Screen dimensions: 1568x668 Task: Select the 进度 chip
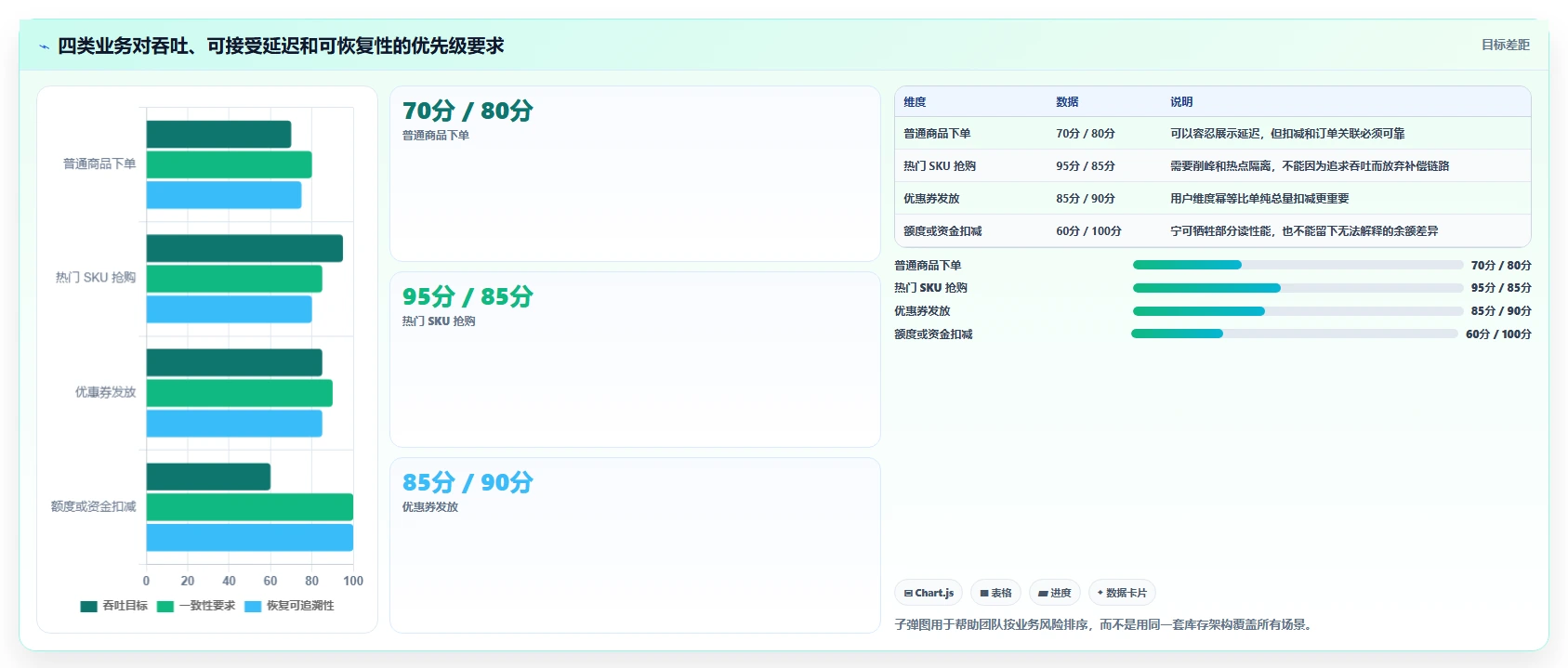1054,593
